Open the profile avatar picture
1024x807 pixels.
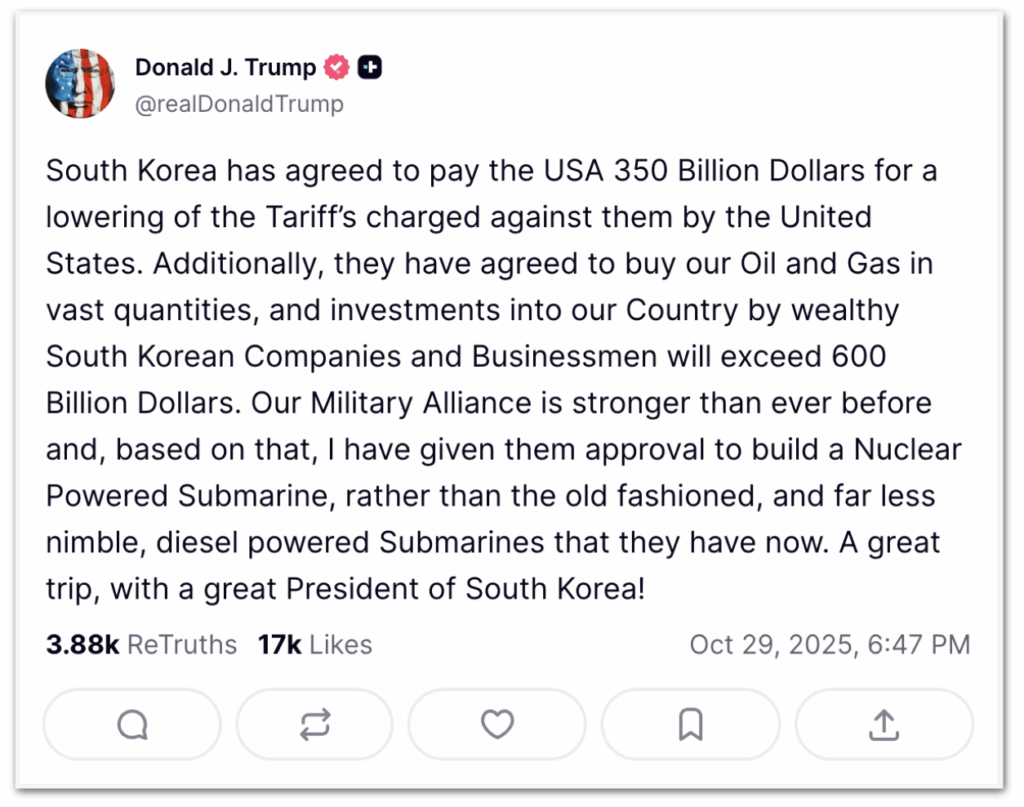pos(80,83)
